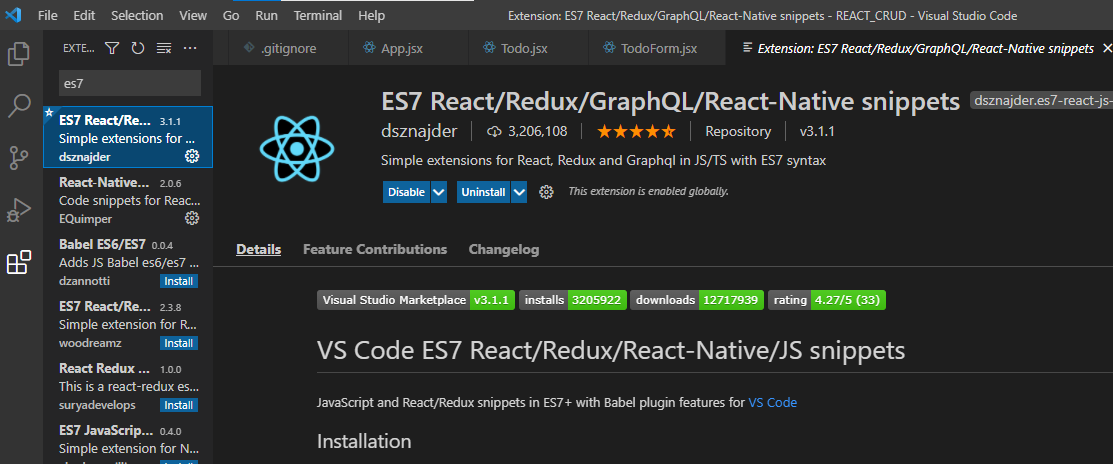Click the install count cloud icon
1113x464 pixels.
coord(494,131)
